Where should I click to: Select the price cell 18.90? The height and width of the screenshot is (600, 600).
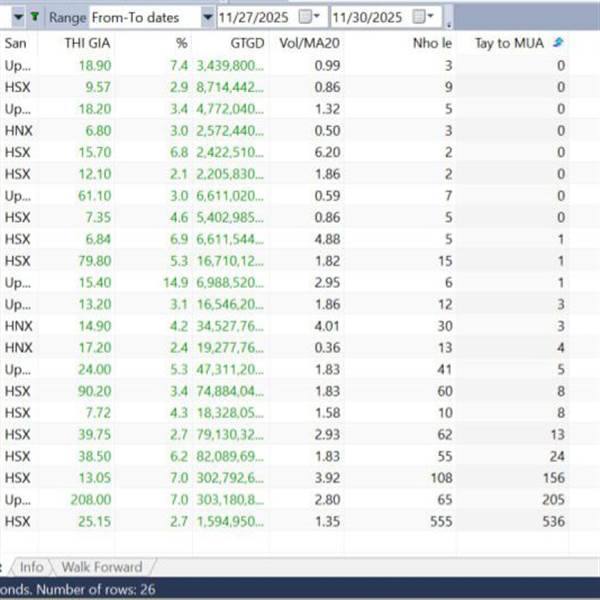coord(95,65)
